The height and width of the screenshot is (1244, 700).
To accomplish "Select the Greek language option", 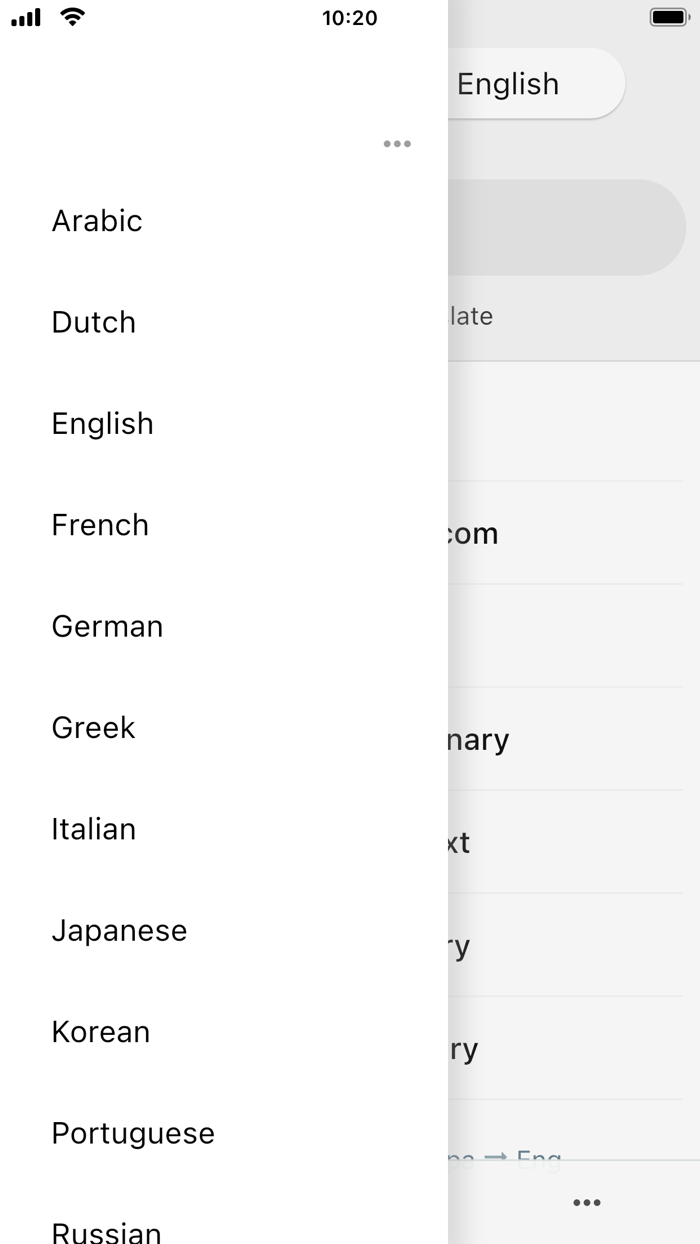I will [x=93, y=728].
